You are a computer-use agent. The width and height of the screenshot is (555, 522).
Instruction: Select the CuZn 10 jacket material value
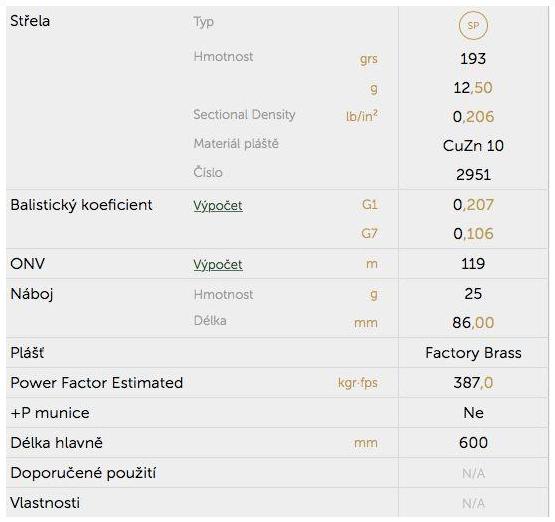click(x=473, y=146)
